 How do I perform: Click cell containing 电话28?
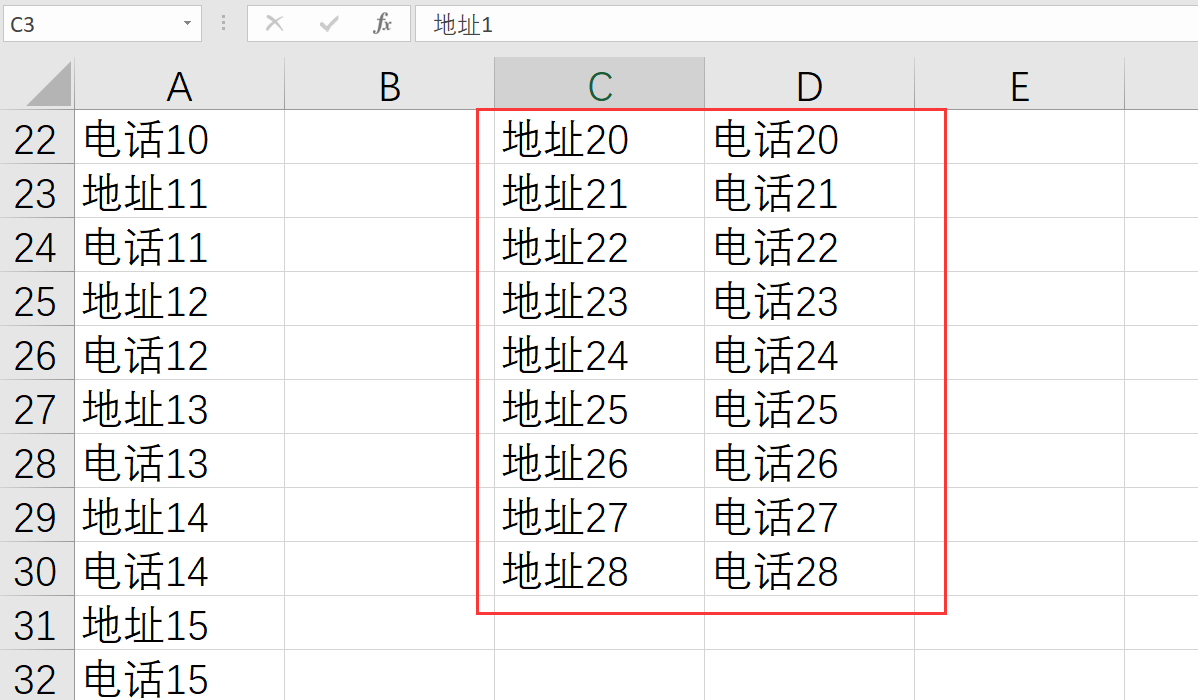pyautogui.click(x=776, y=571)
